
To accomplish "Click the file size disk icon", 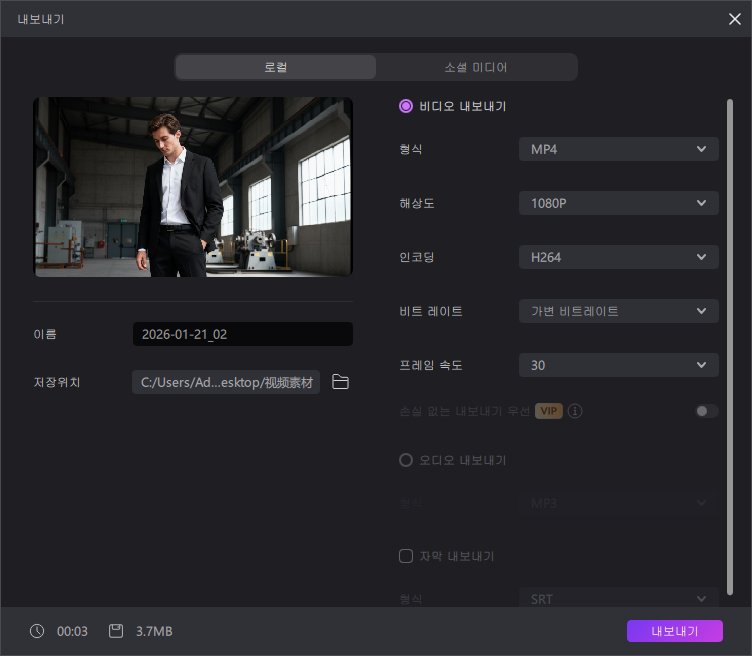I will [x=116, y=631].
